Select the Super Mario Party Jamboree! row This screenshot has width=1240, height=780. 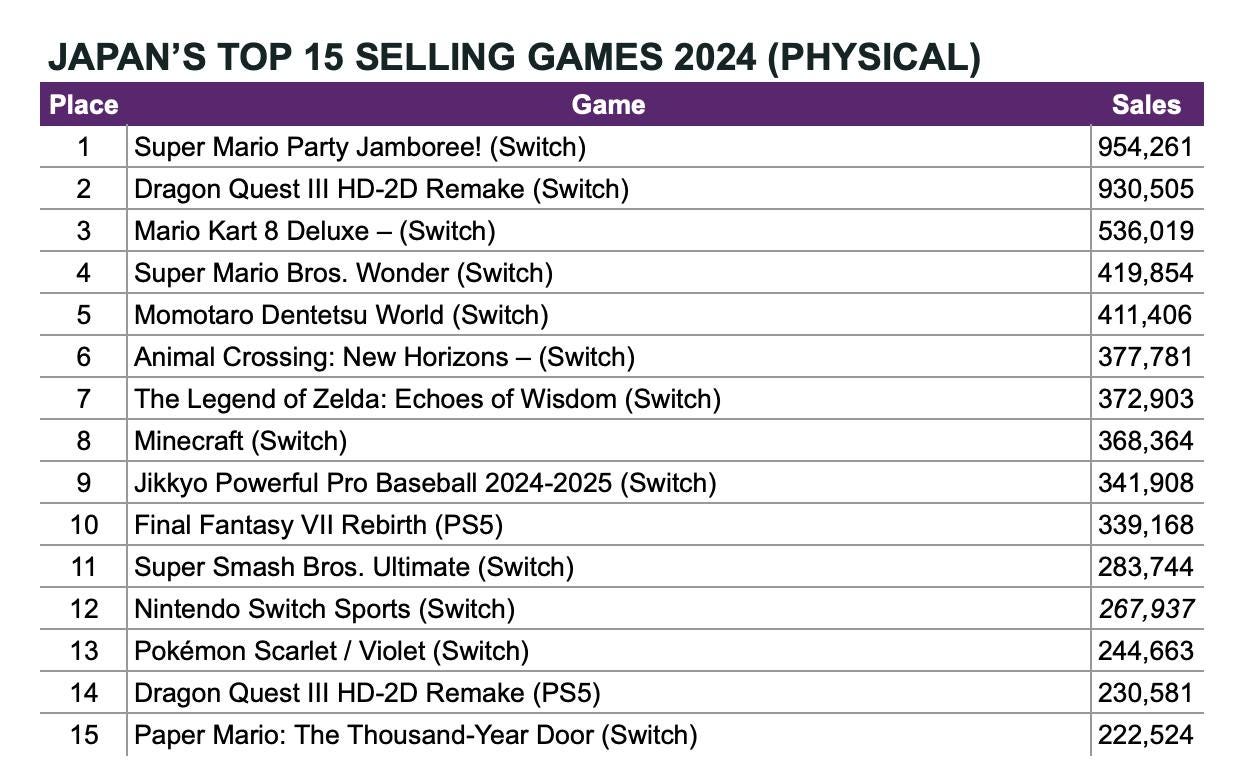359,147
